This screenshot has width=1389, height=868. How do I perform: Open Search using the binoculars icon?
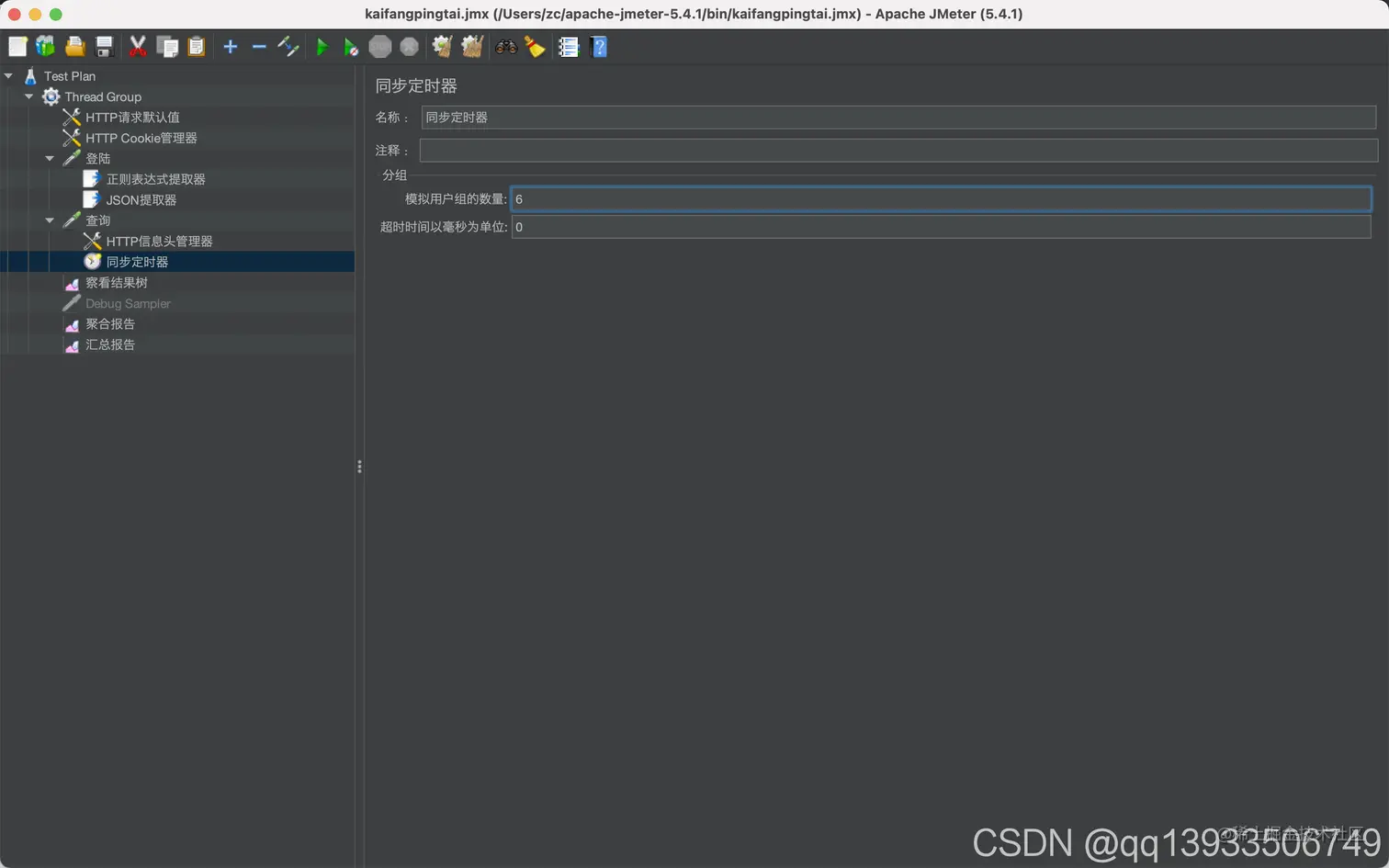click(x=506, y=47)
